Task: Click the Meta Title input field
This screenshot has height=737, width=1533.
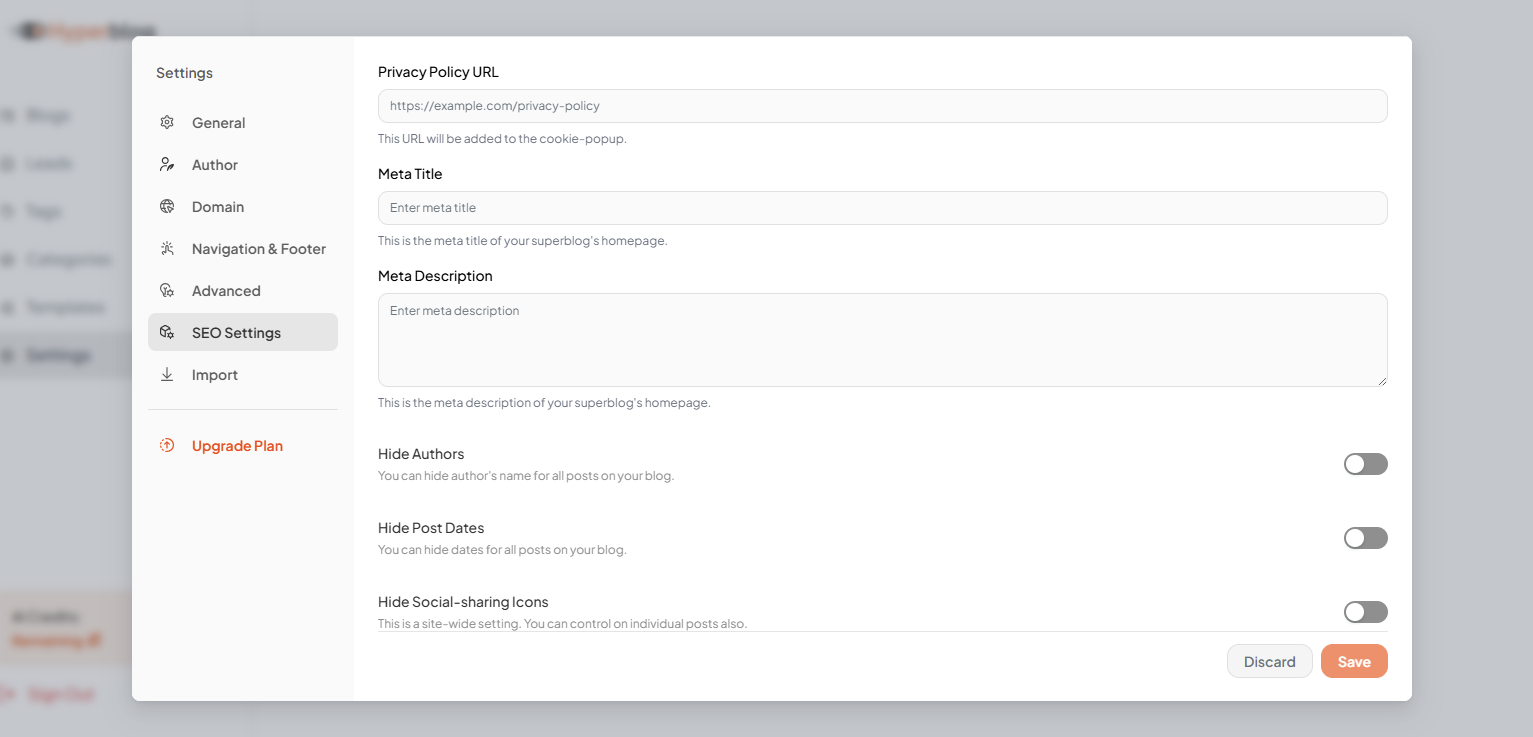Action: tap(882, 207)
